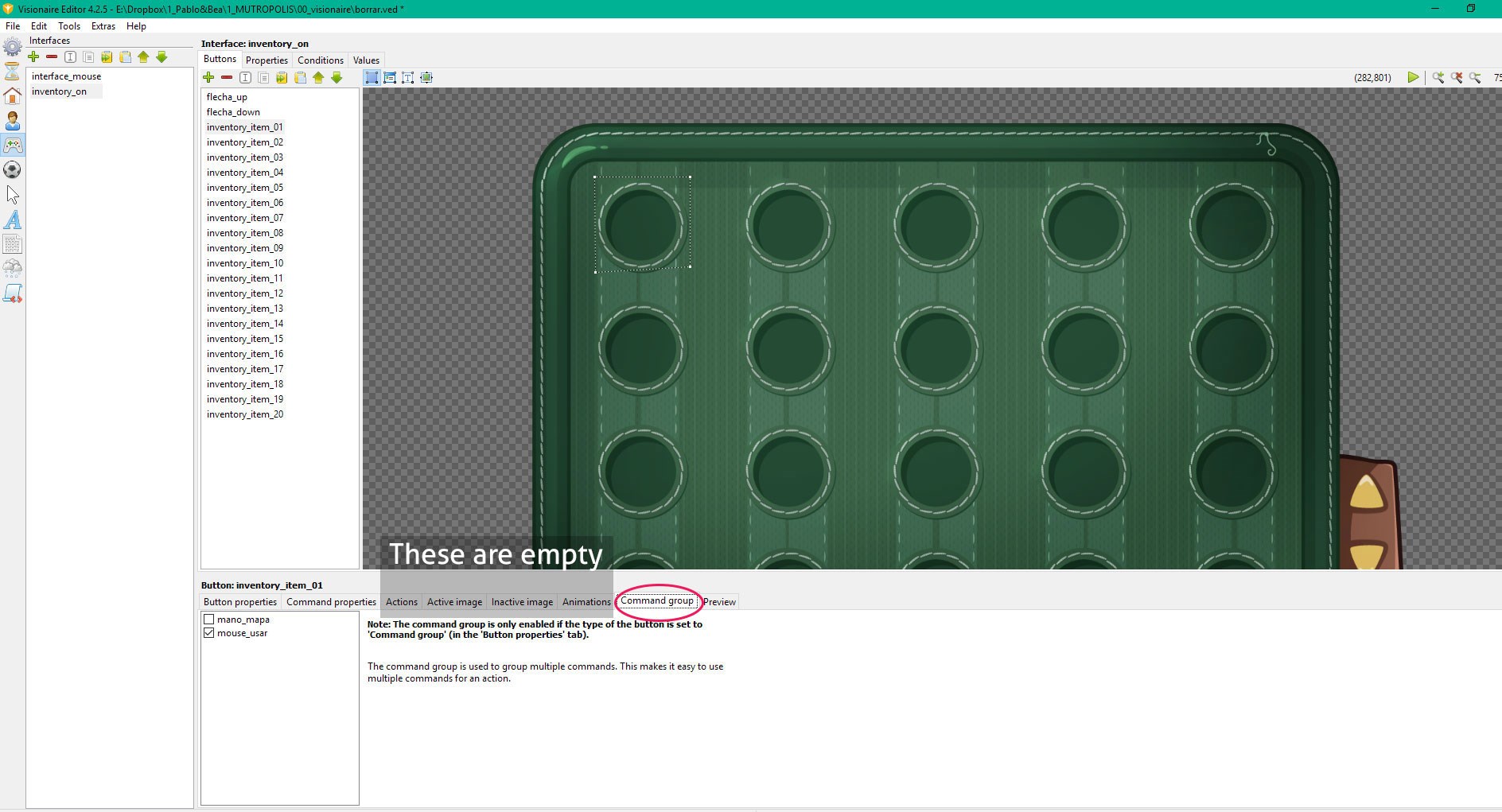Image resolution: width=1502 pixels, height=812 pixels.
Task: Open the Extras menu
Action: click(103, 25)
